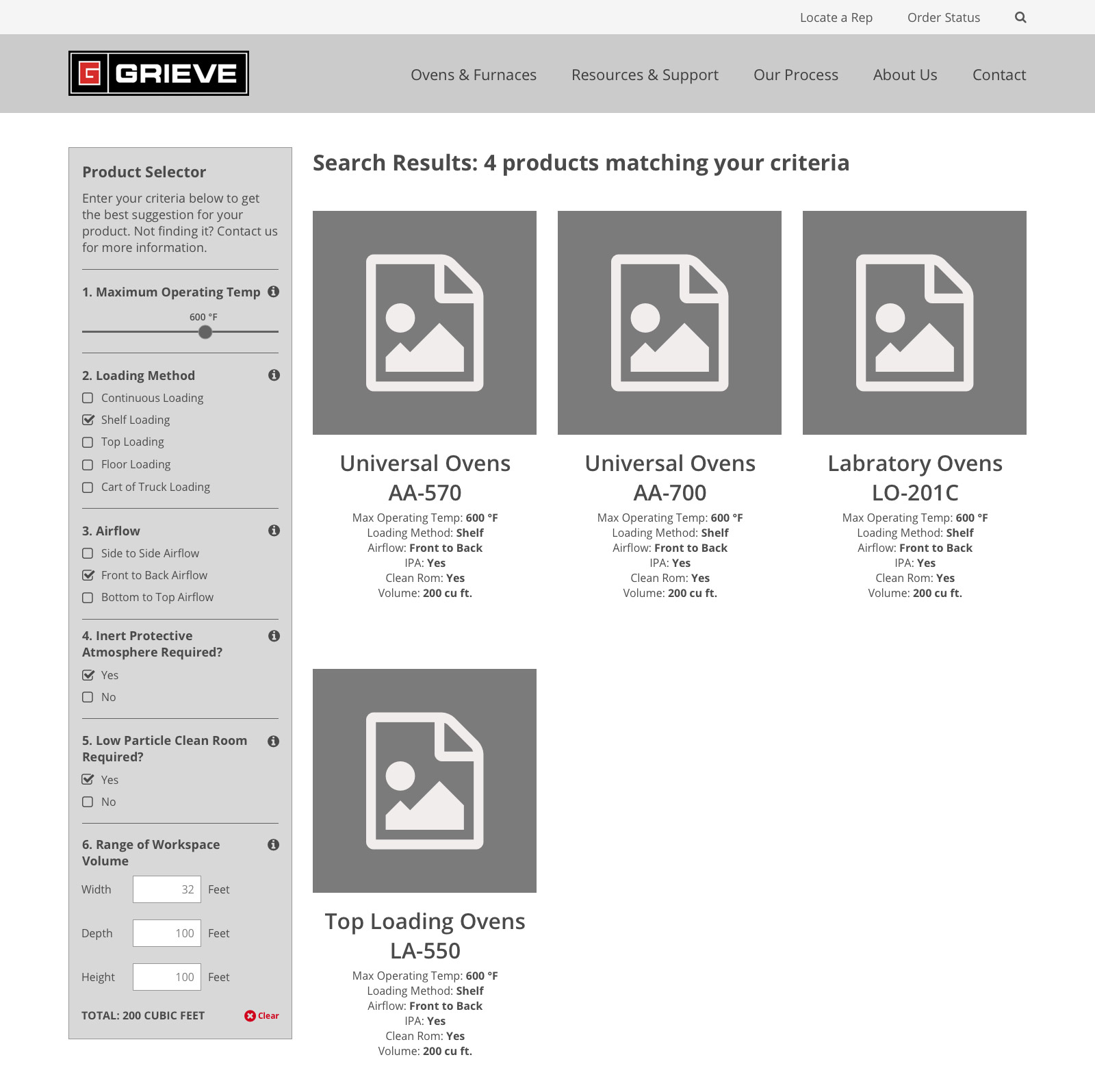Viewport: 1095px width, 1092px height.
Task: Click the 600 °F slider value label
Action: click(203, 317)
